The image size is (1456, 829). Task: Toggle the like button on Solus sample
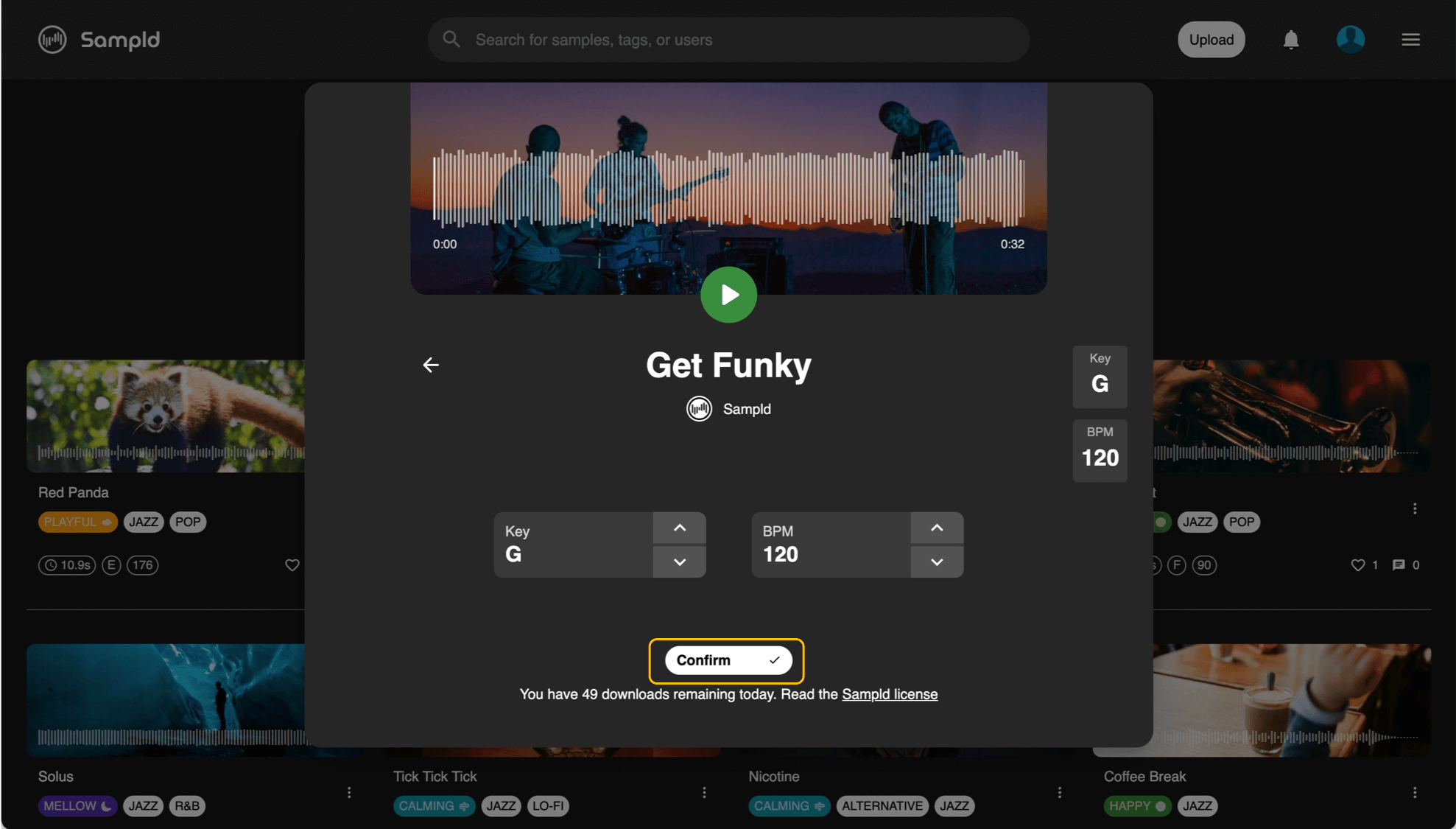coord(293,563)
